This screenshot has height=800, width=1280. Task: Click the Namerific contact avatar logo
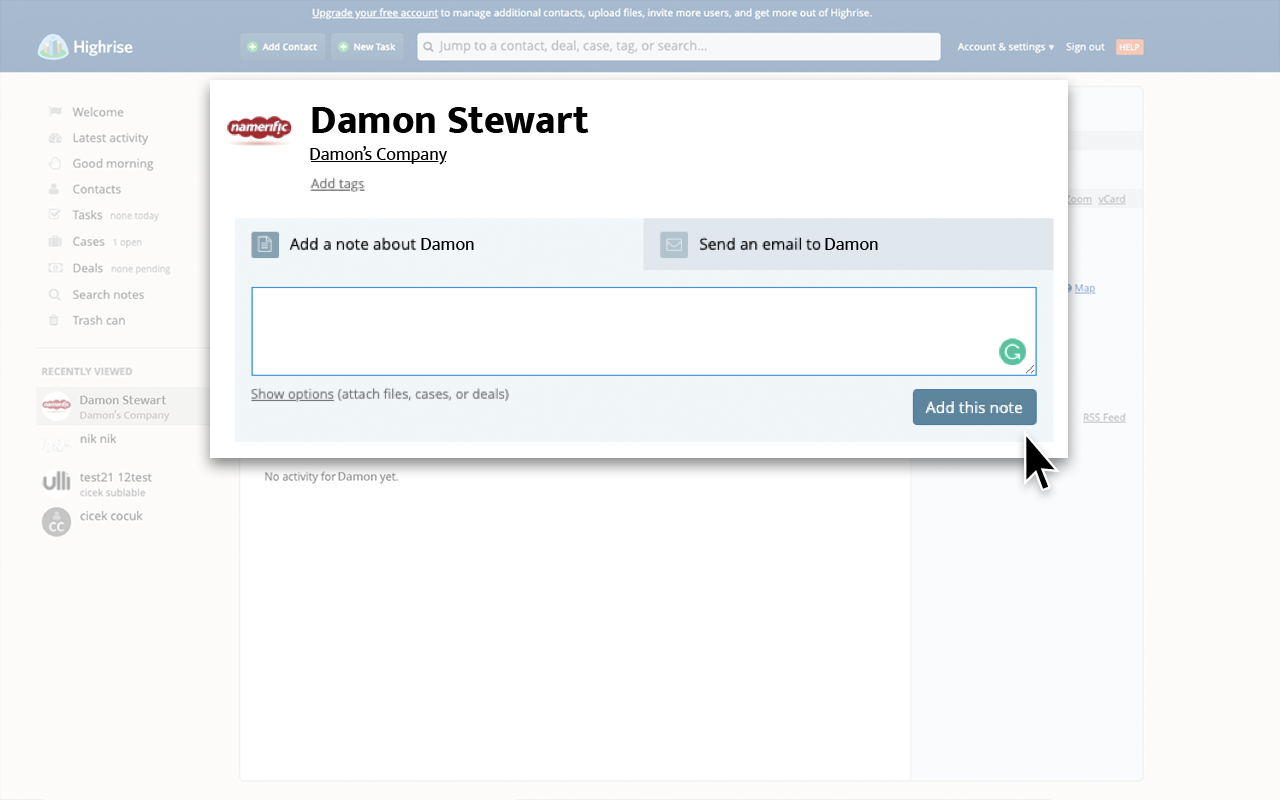pos(259,128)
